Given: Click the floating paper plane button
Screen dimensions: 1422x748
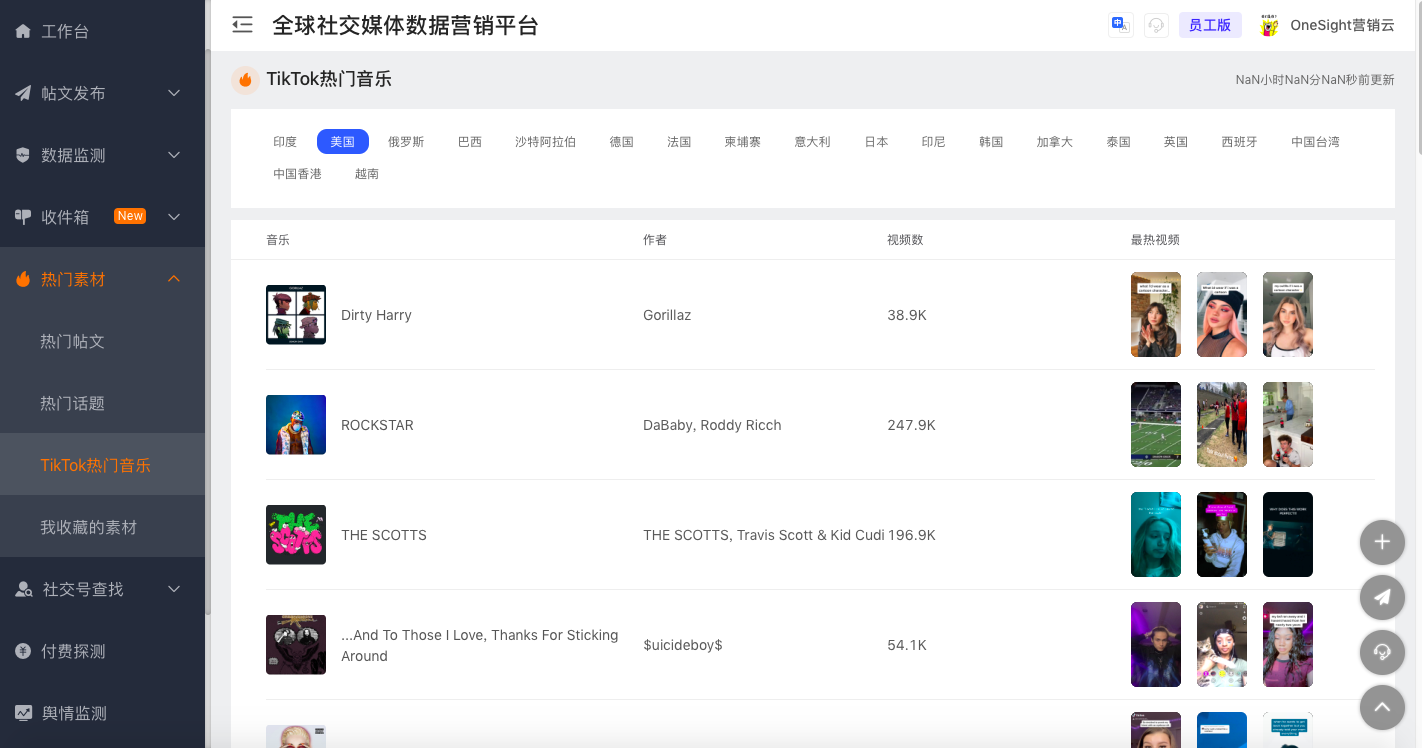Looking at the screenshot, I should [1382, 597].
